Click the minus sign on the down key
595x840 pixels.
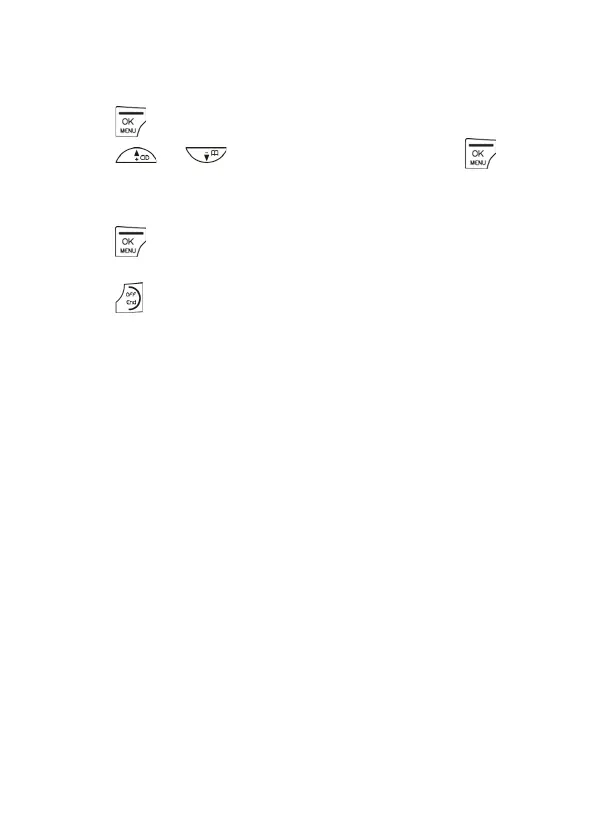(x=206, y=152)
